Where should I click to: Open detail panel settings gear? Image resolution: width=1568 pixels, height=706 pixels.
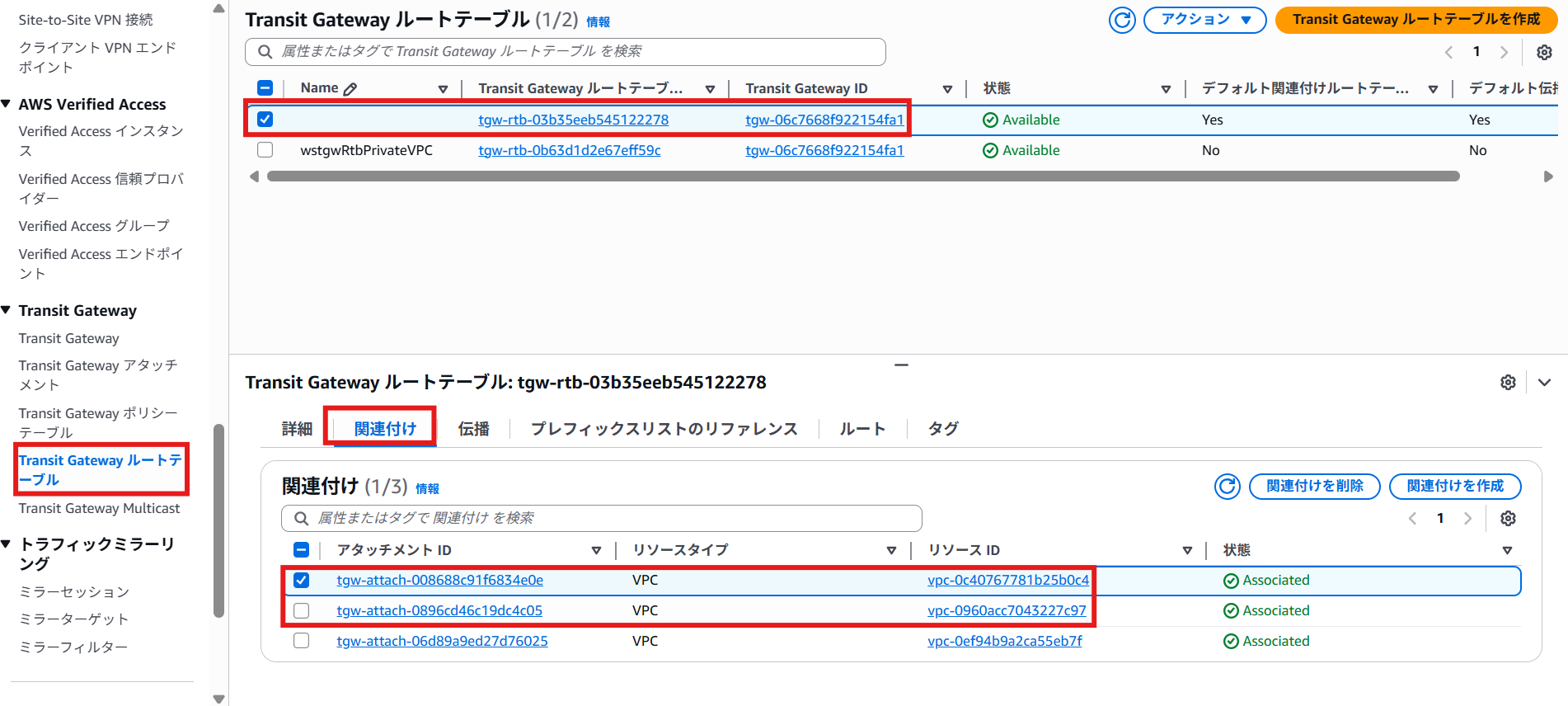pos(1508,383)
